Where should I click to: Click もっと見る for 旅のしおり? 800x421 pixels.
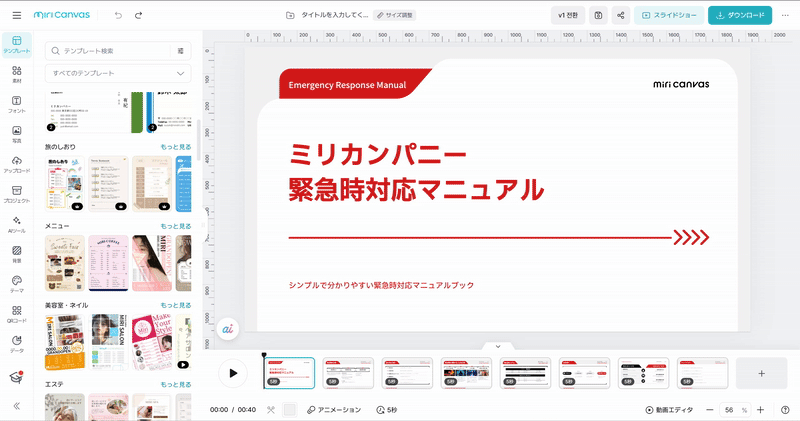(x=176, y=147)
